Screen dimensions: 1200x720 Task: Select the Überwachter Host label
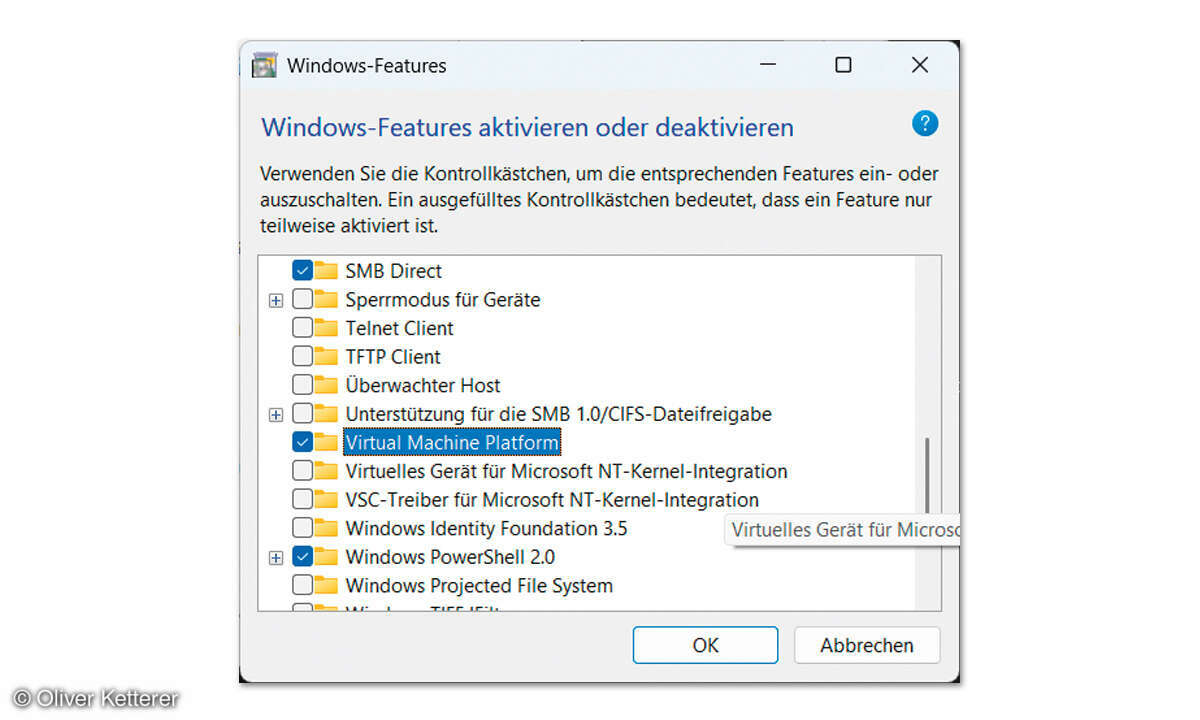click(x=423, y=385)
